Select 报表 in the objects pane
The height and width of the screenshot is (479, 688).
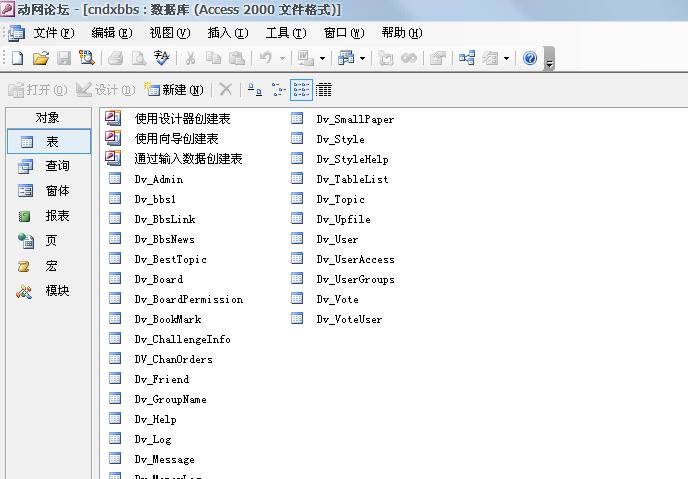point(49,216)
